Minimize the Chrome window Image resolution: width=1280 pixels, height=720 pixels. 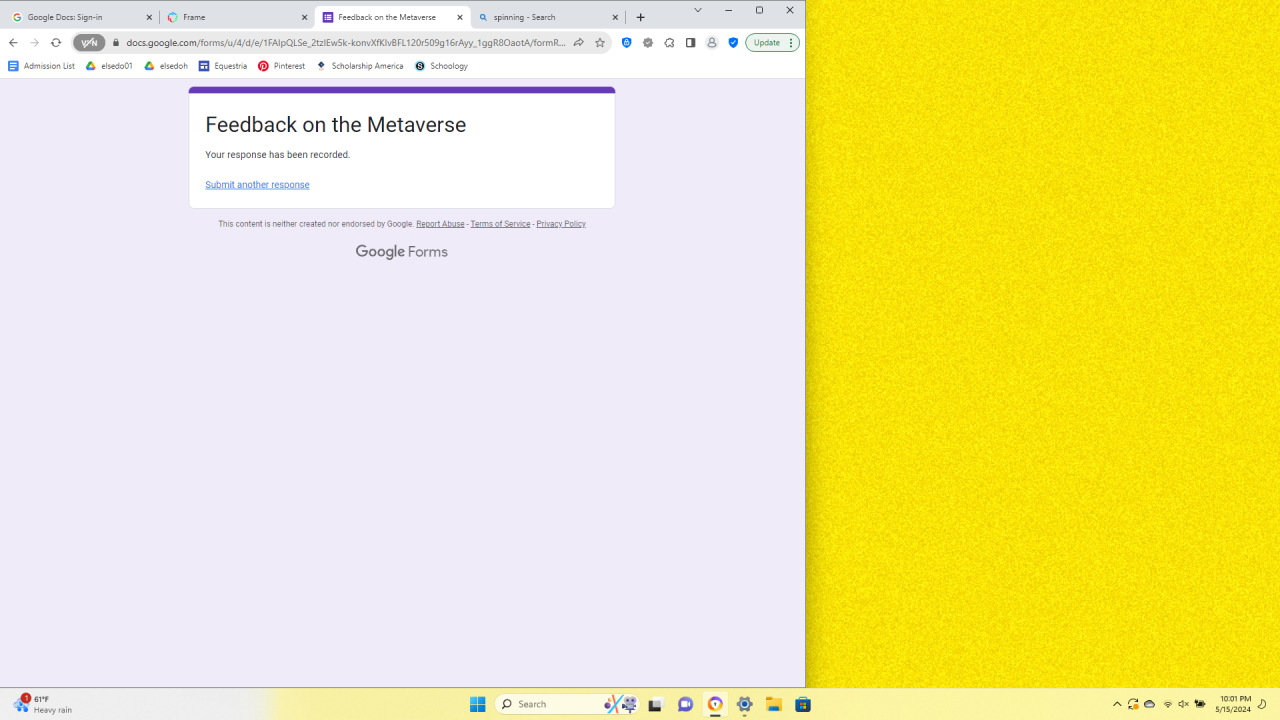pos(728,10)
